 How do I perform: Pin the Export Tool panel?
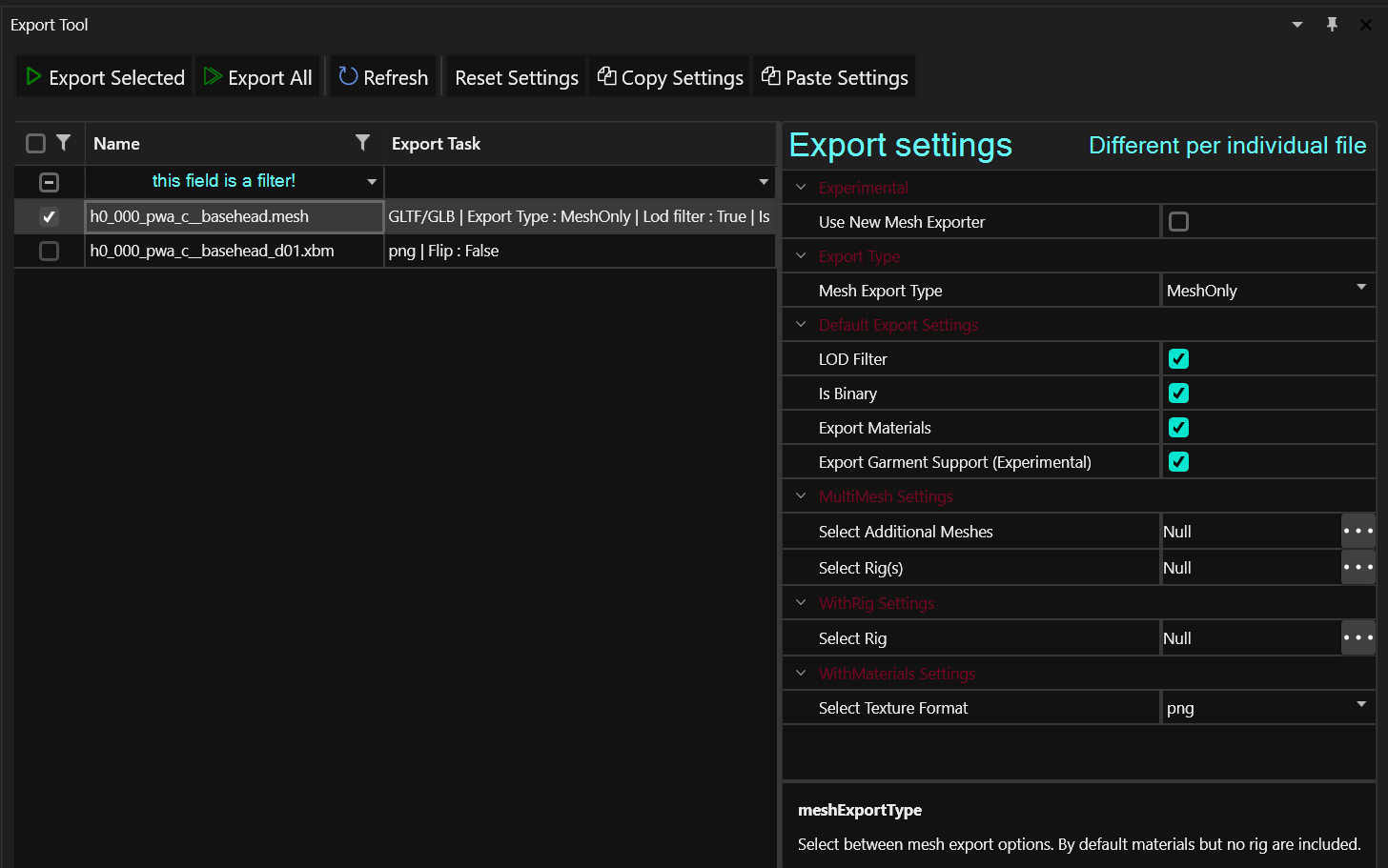pos(1332,25)
